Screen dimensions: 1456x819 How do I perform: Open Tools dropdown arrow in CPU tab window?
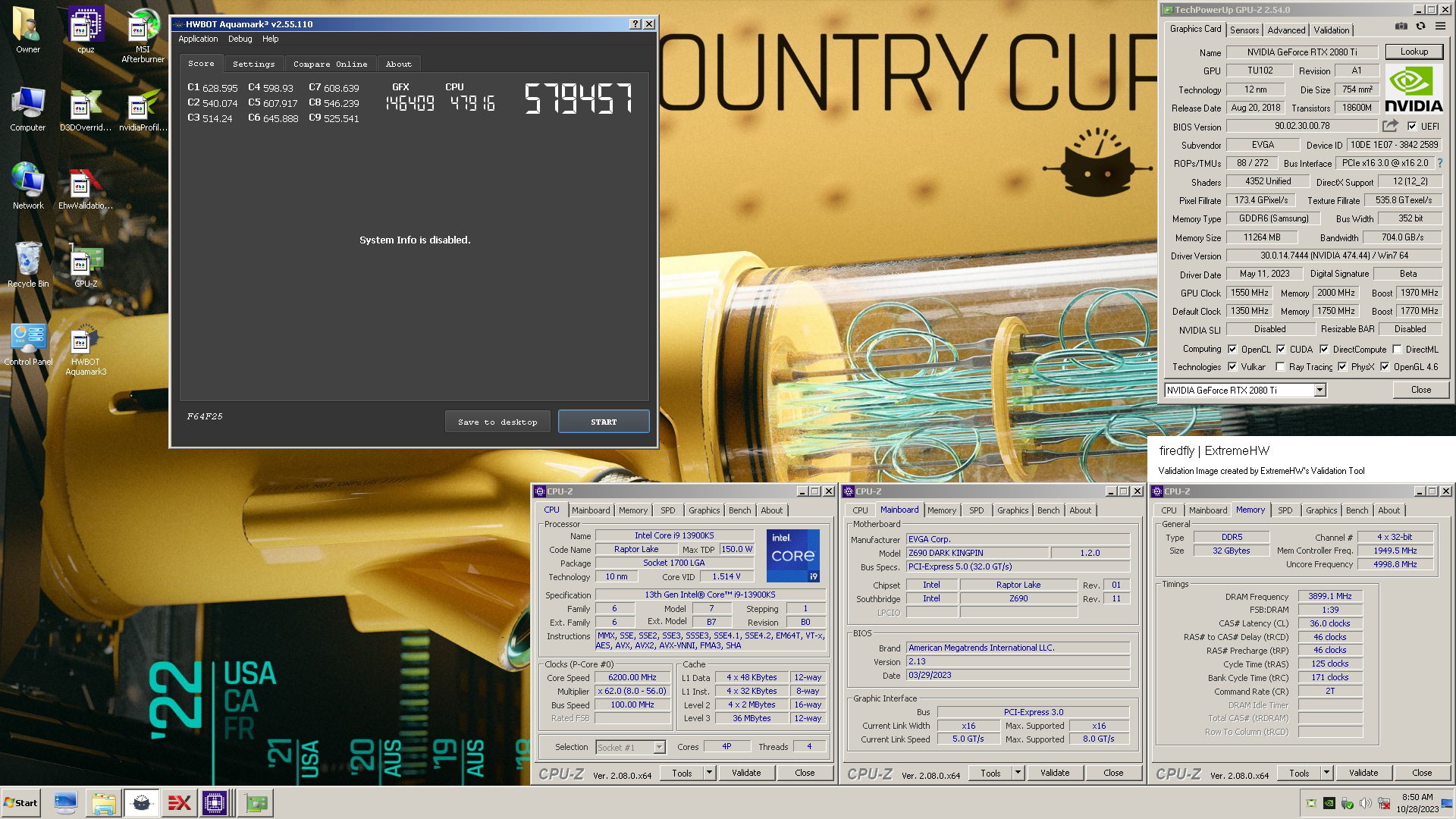709,773
